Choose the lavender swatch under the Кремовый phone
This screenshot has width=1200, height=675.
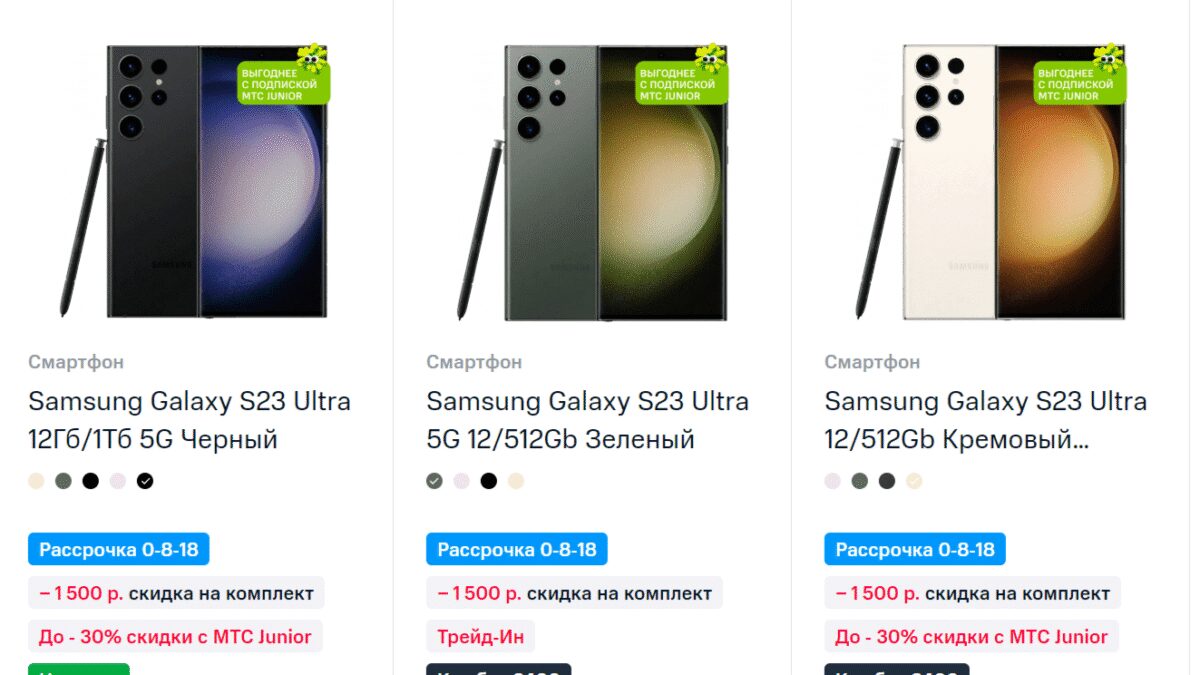[832, 481]
